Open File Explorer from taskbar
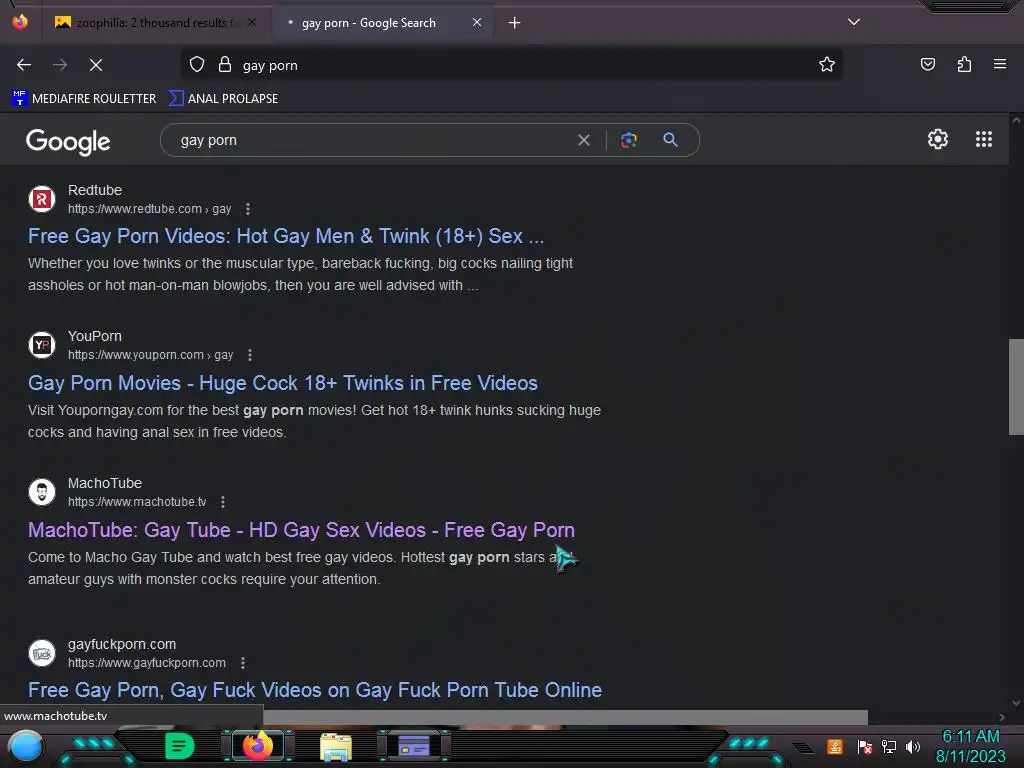1024x768 pixels. click(336, 747)
